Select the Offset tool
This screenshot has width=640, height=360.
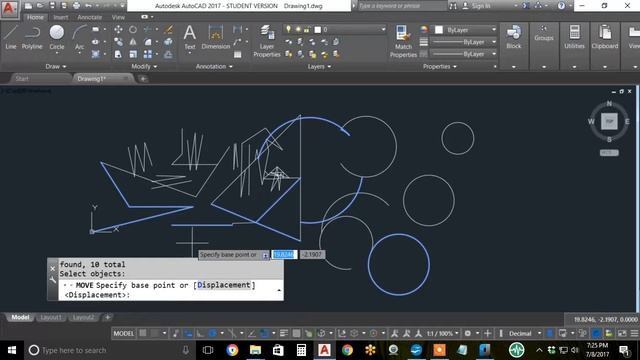pos(168,54)
